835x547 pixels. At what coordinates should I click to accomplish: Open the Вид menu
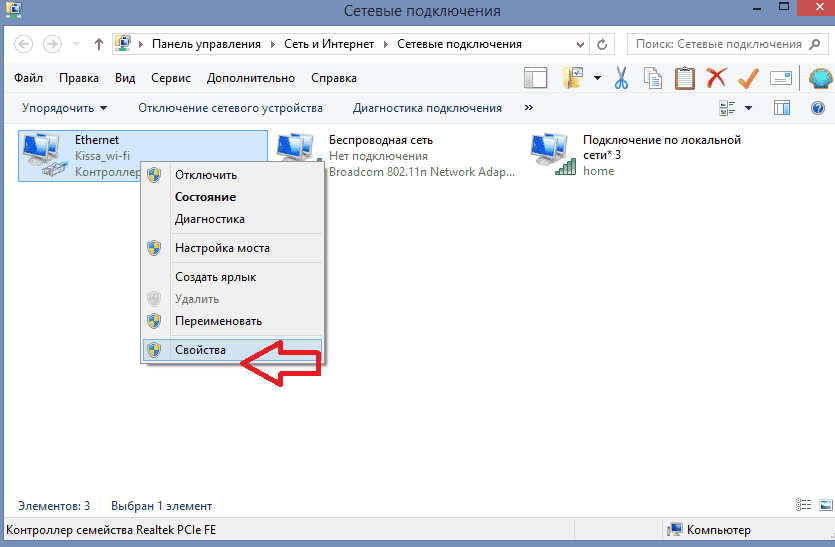click(125, 78)
